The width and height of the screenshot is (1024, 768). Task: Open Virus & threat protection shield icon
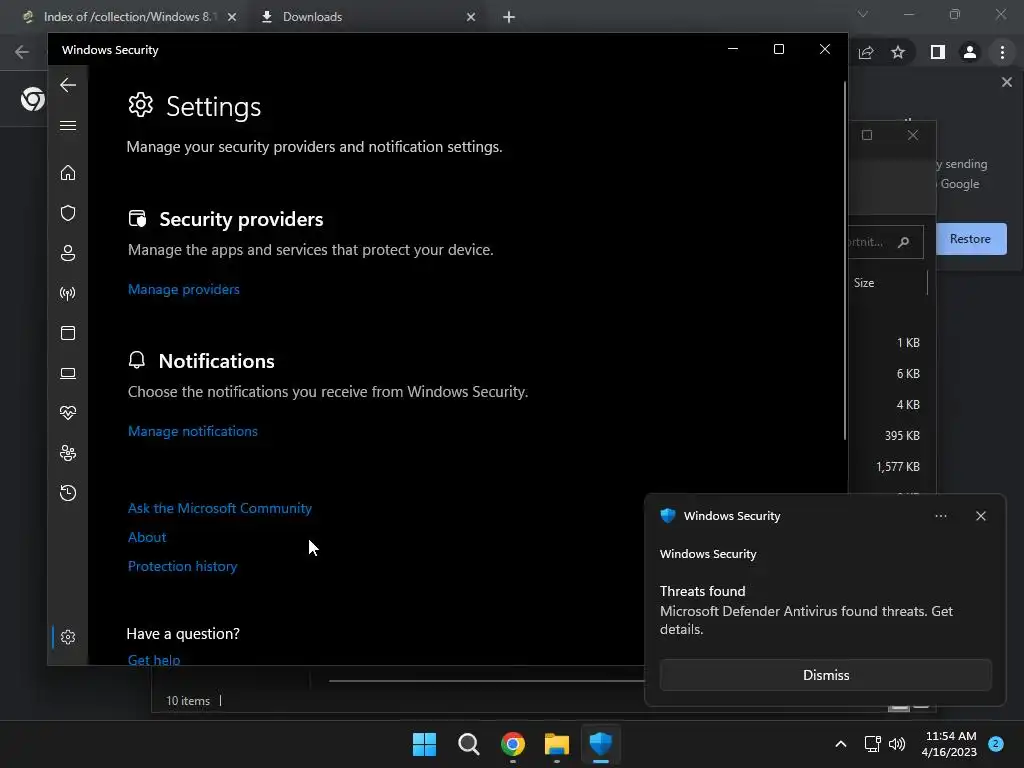[x=68, y=213]
